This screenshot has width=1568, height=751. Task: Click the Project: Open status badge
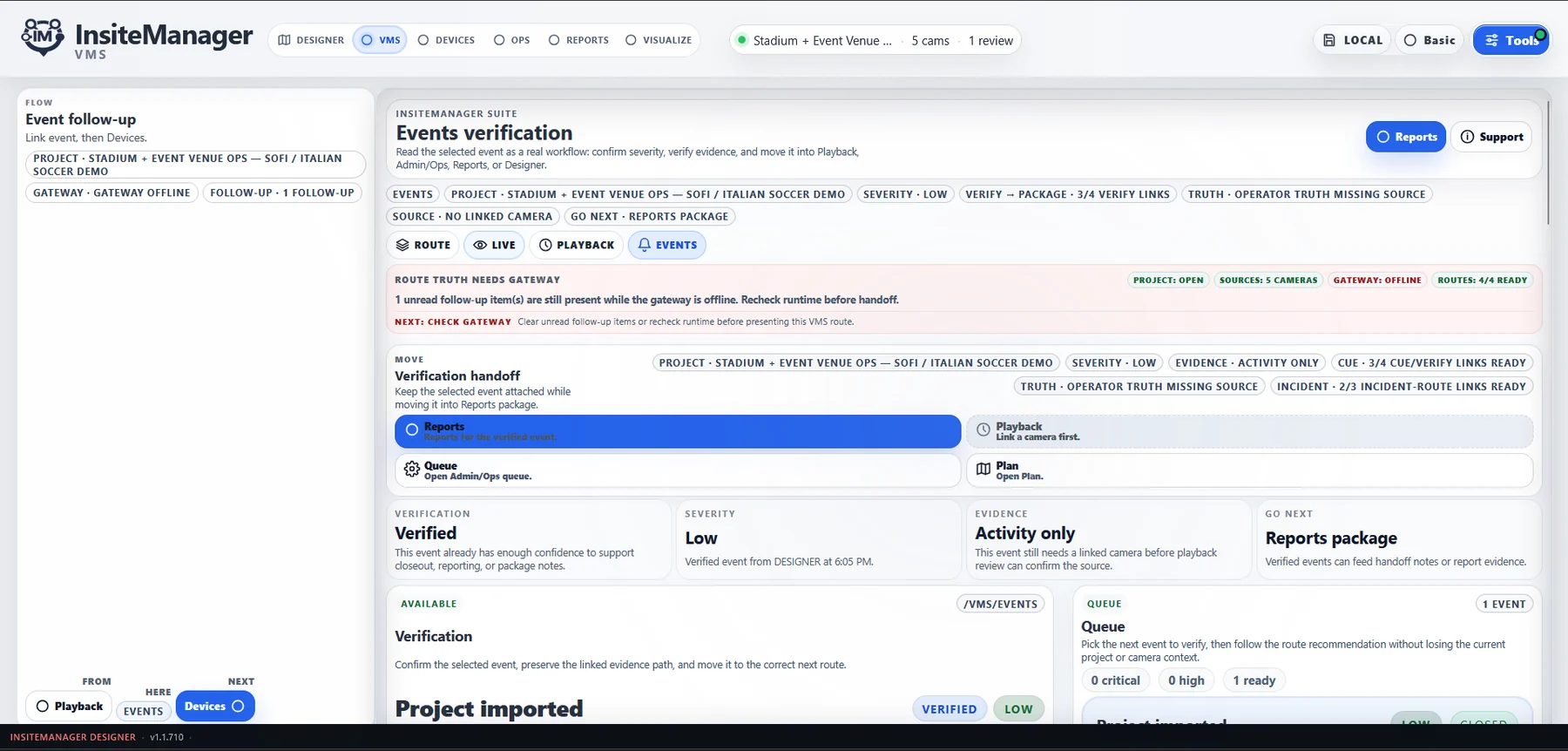tap(1168, 280)
